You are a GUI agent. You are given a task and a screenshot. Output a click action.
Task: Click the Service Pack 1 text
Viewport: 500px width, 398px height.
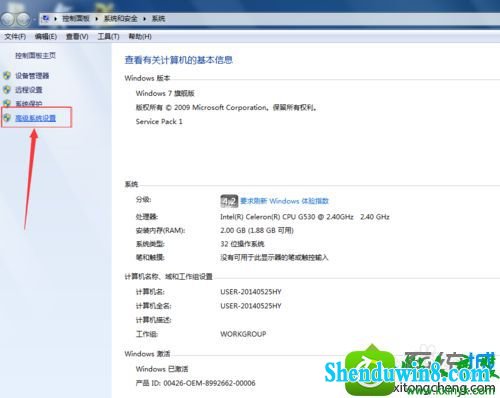(159, 122)
